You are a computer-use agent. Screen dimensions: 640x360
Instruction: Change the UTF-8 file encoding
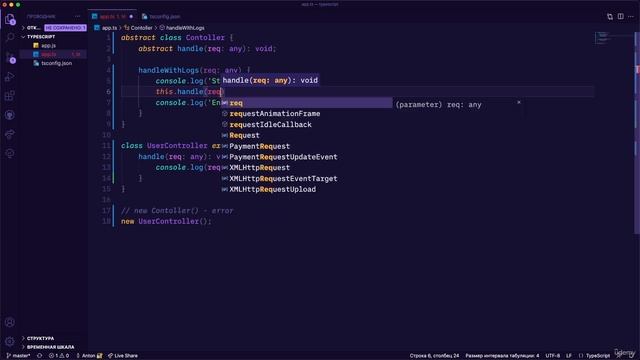pyautogui.click(x=553, y=356)
